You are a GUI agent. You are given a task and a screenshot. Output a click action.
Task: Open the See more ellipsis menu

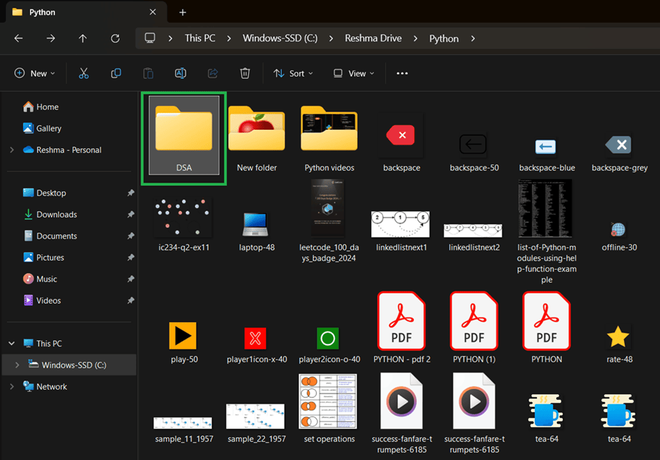(x=402, y=73)
